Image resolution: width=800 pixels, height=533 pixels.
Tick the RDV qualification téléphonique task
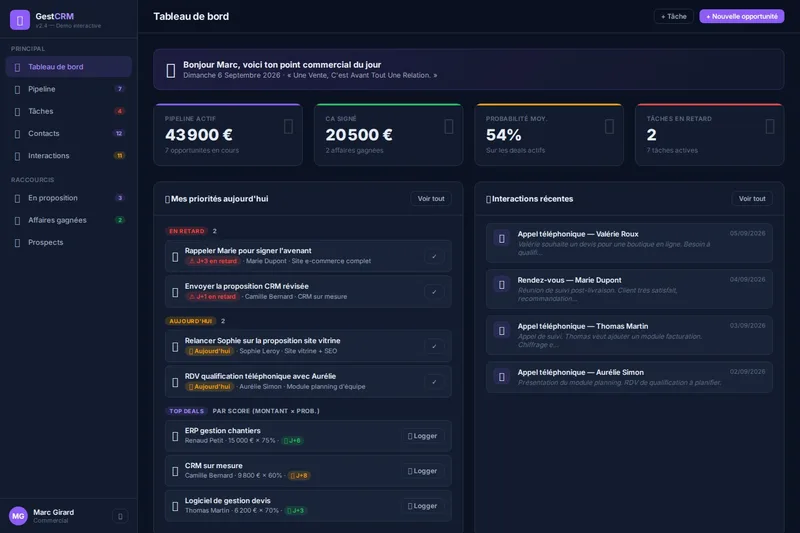[x=434, y=382]
